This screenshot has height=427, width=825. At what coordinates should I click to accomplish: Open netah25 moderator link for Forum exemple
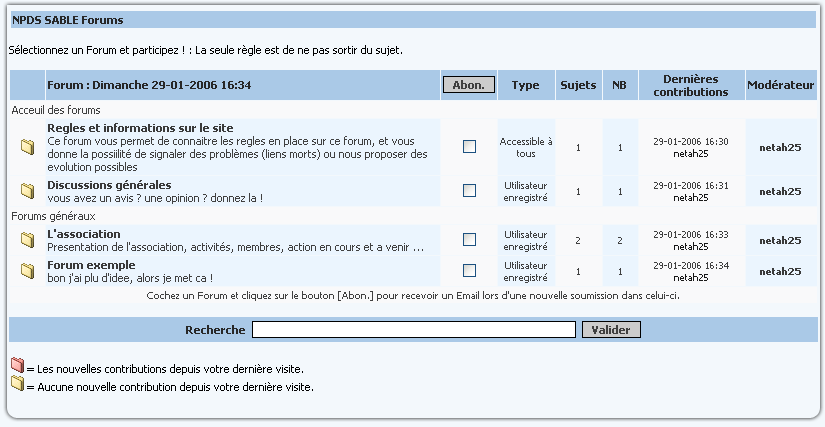point(780,271)
